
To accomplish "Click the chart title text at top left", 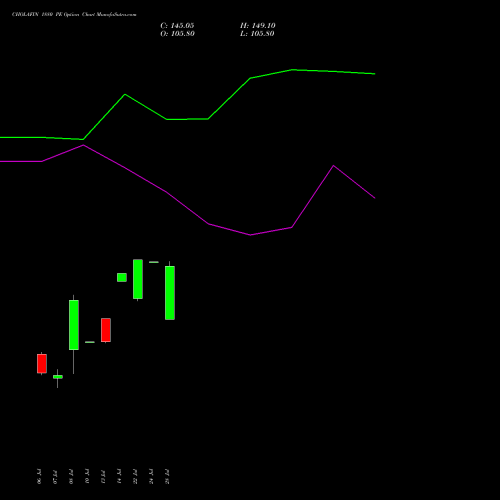I will click(x=74, y=15).
